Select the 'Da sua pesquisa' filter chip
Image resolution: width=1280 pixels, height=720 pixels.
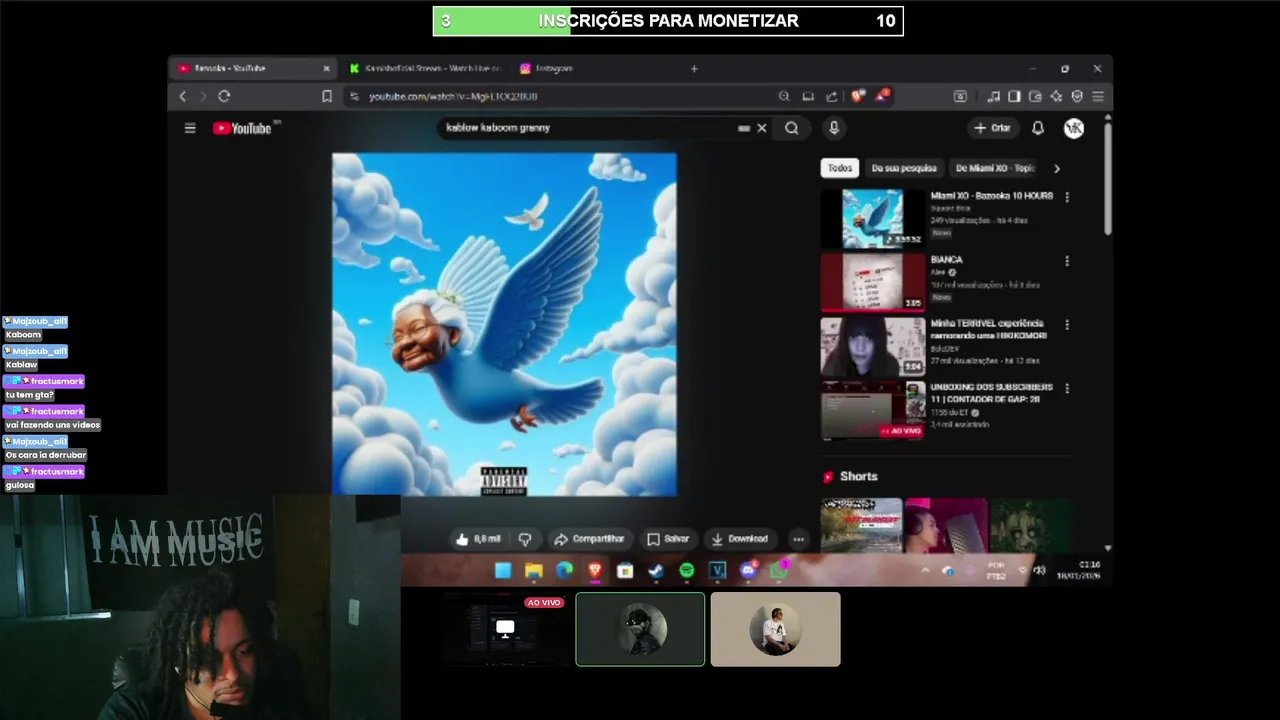(903, 168)
